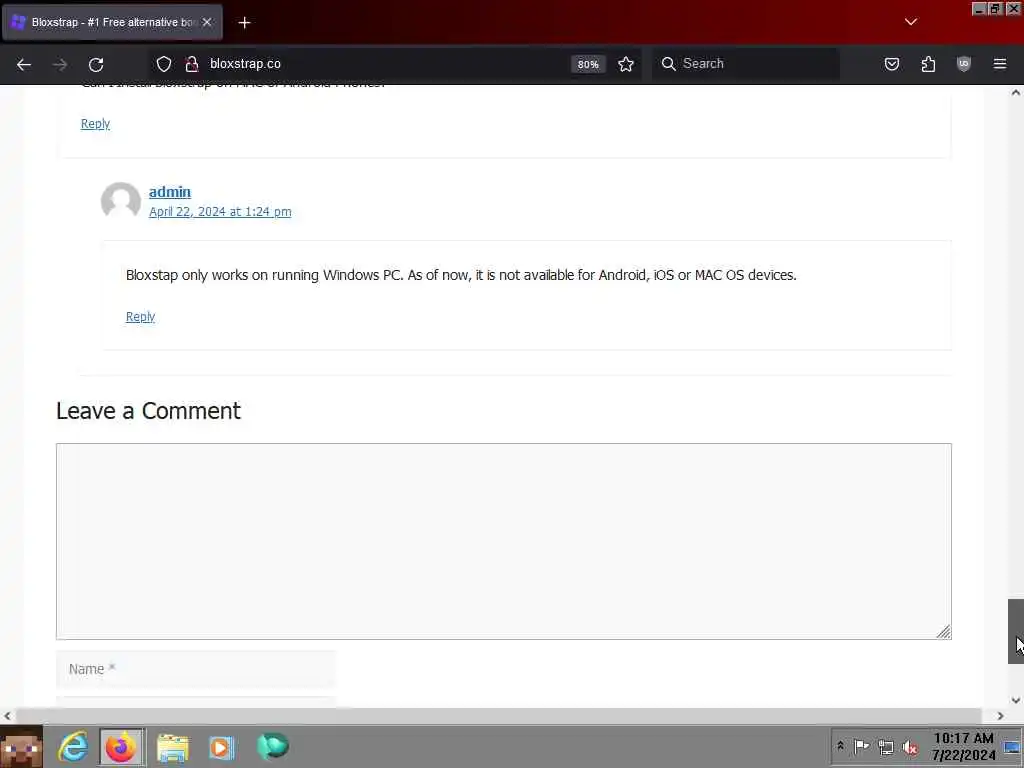Launch Internet Explorer from taskbar

[x=72, y=746]
